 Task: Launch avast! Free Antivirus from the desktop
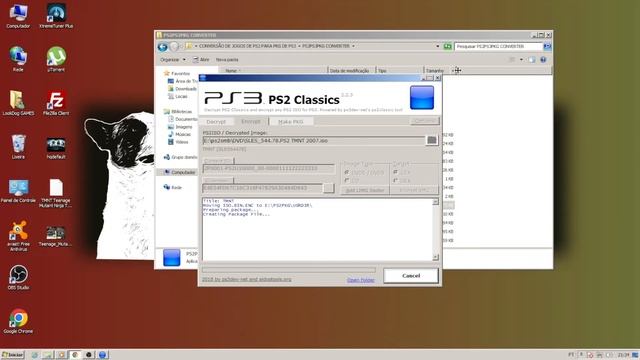pyautogui.click(x=18, y=236)
